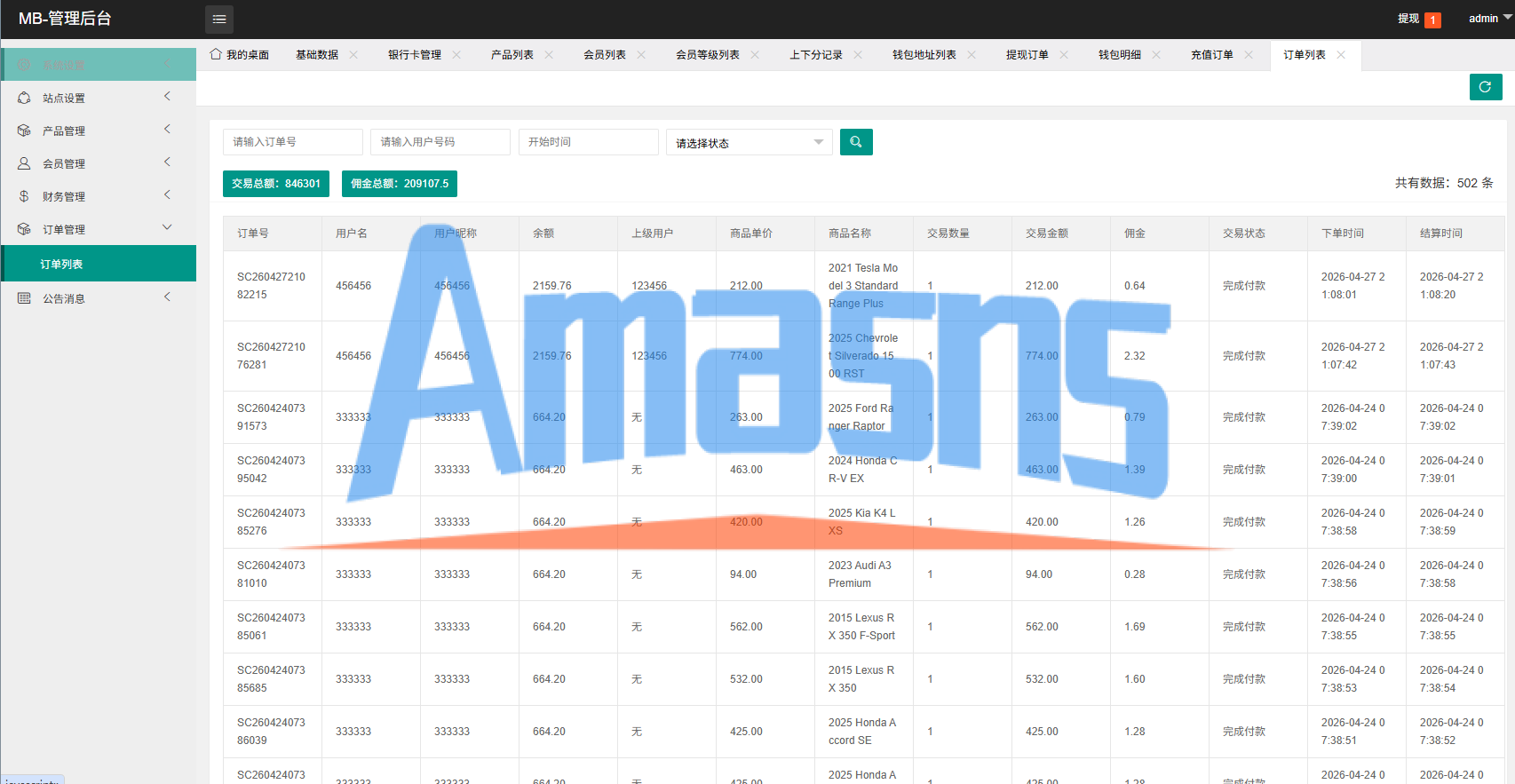Click the home icon of 我的桌面 tab
Image resolution: width=1515 pixels, height=784 pixels.
point(216,54)
